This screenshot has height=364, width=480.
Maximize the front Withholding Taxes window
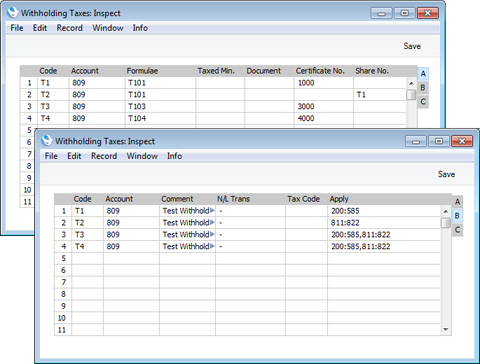tap(439, 141)
